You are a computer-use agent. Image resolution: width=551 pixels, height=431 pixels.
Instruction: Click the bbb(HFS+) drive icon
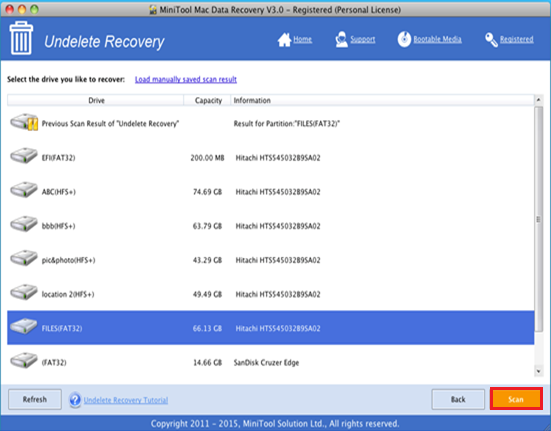(24, 224)
